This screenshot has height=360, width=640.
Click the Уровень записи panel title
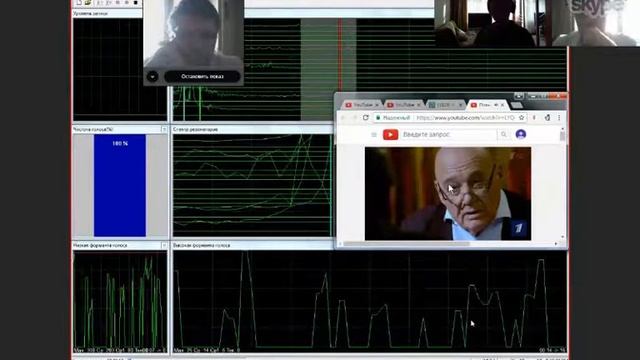[90, 13]
